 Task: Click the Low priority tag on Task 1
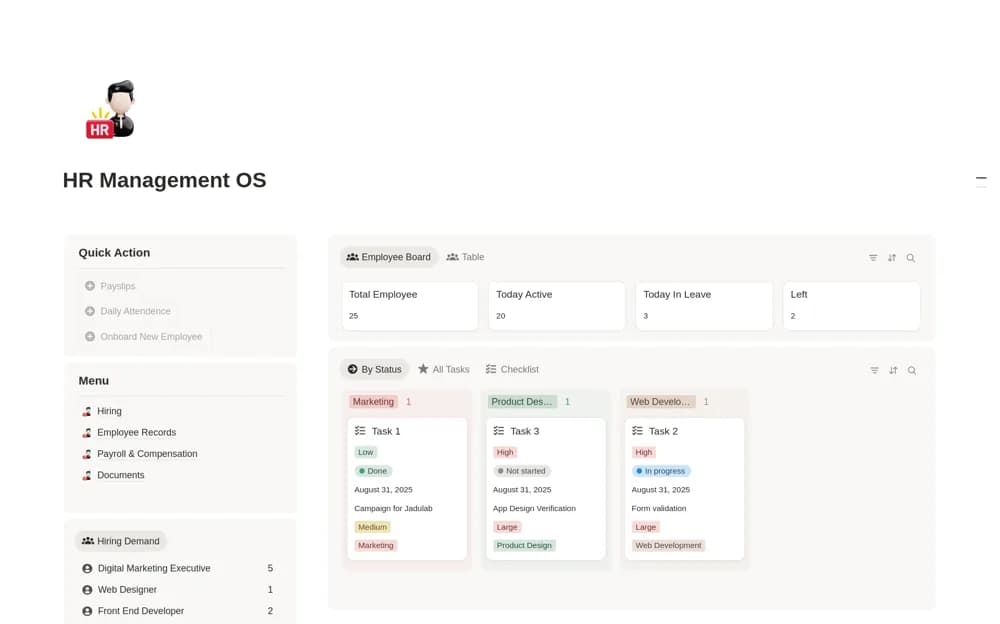coord(365,452)
